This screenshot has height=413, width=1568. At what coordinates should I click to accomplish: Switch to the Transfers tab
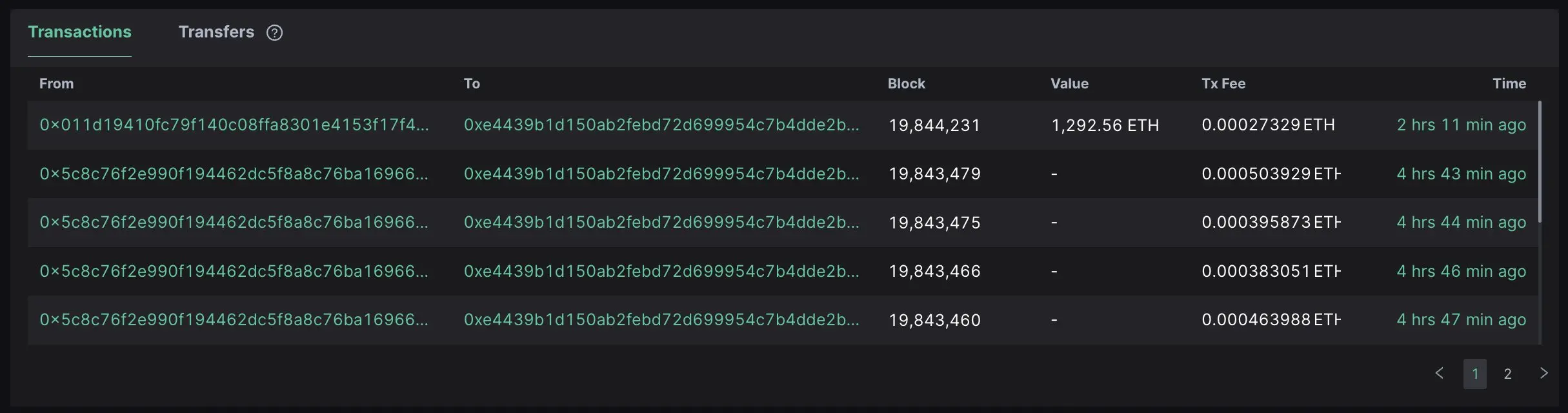216,32
